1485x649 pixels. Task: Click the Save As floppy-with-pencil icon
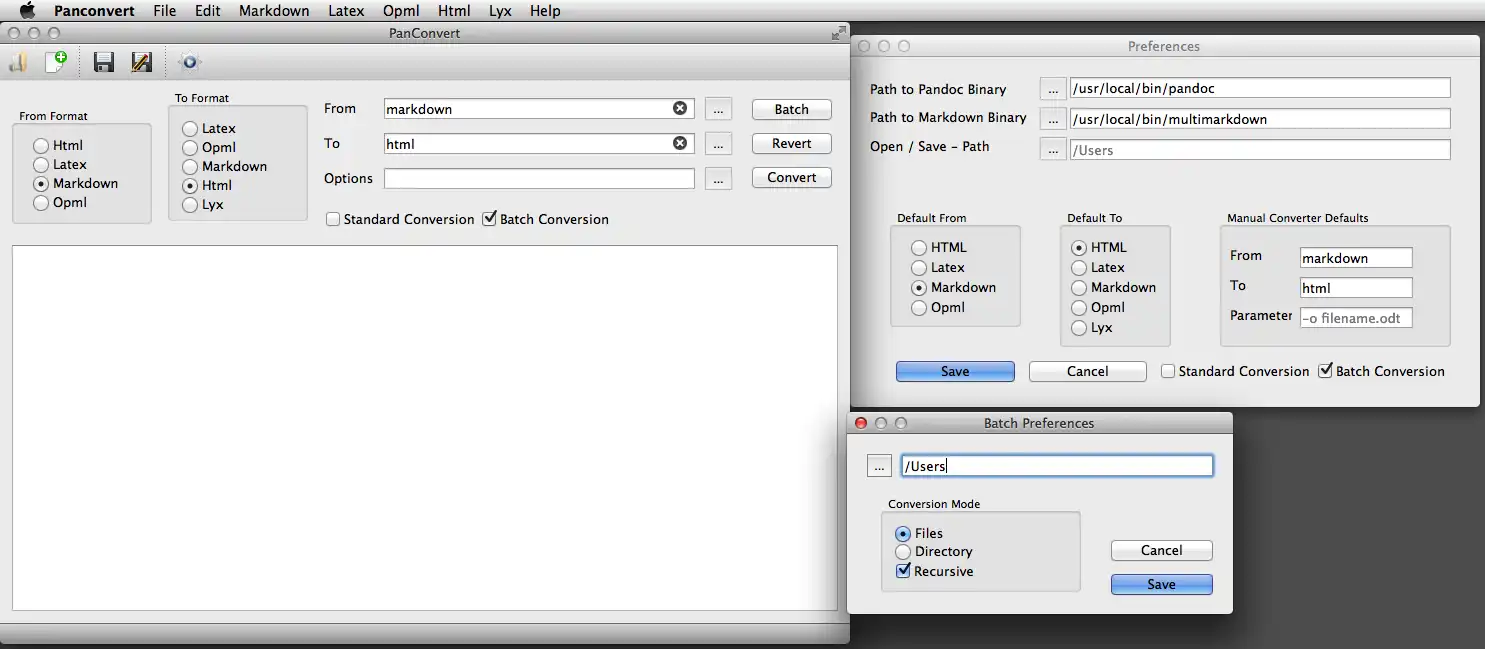[141, 63]
